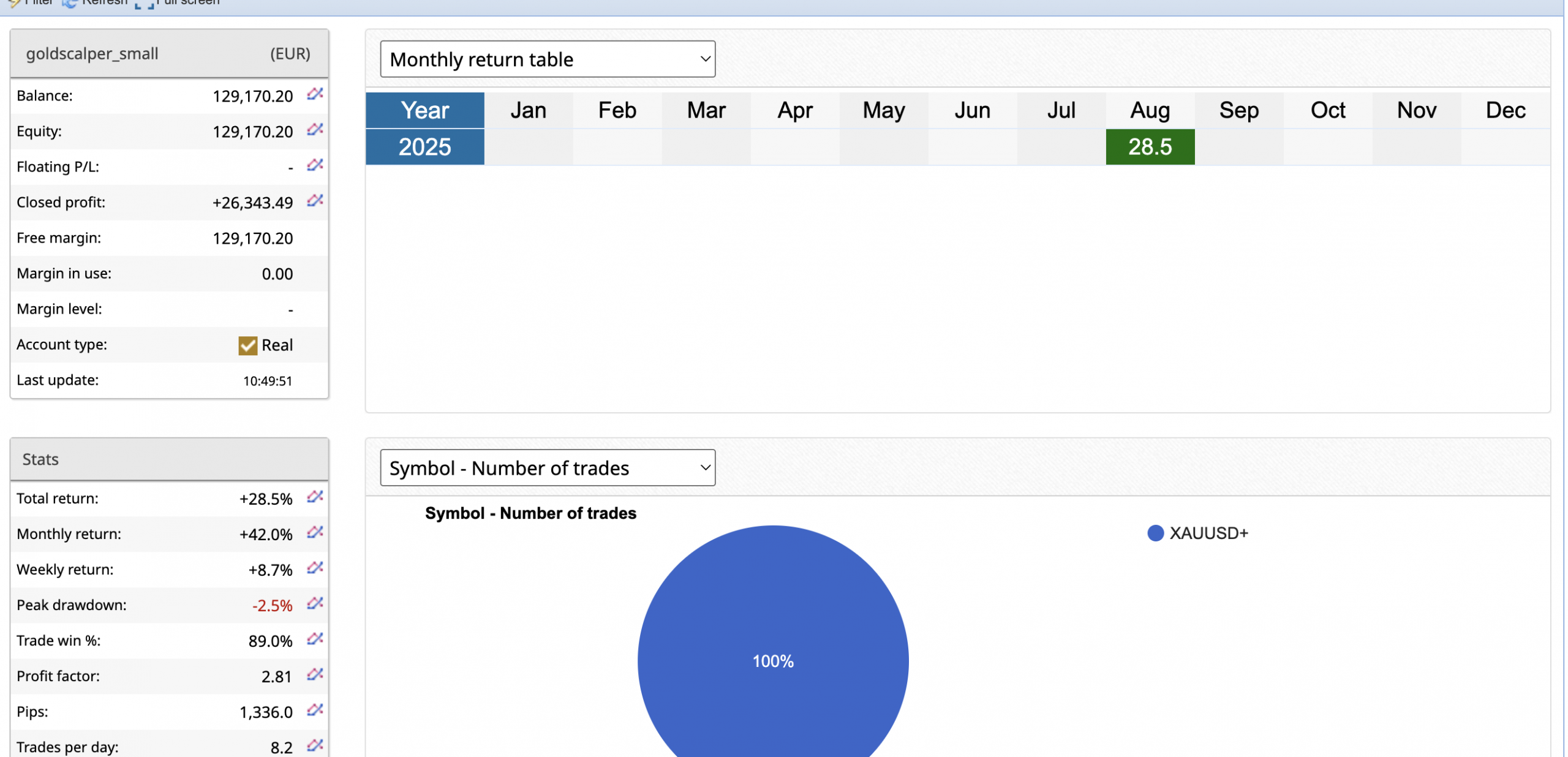Click the XAUUSD+ legend color dot
Image resolution: width=1568 pixels, height=757 pixels.
point(1155,533)
